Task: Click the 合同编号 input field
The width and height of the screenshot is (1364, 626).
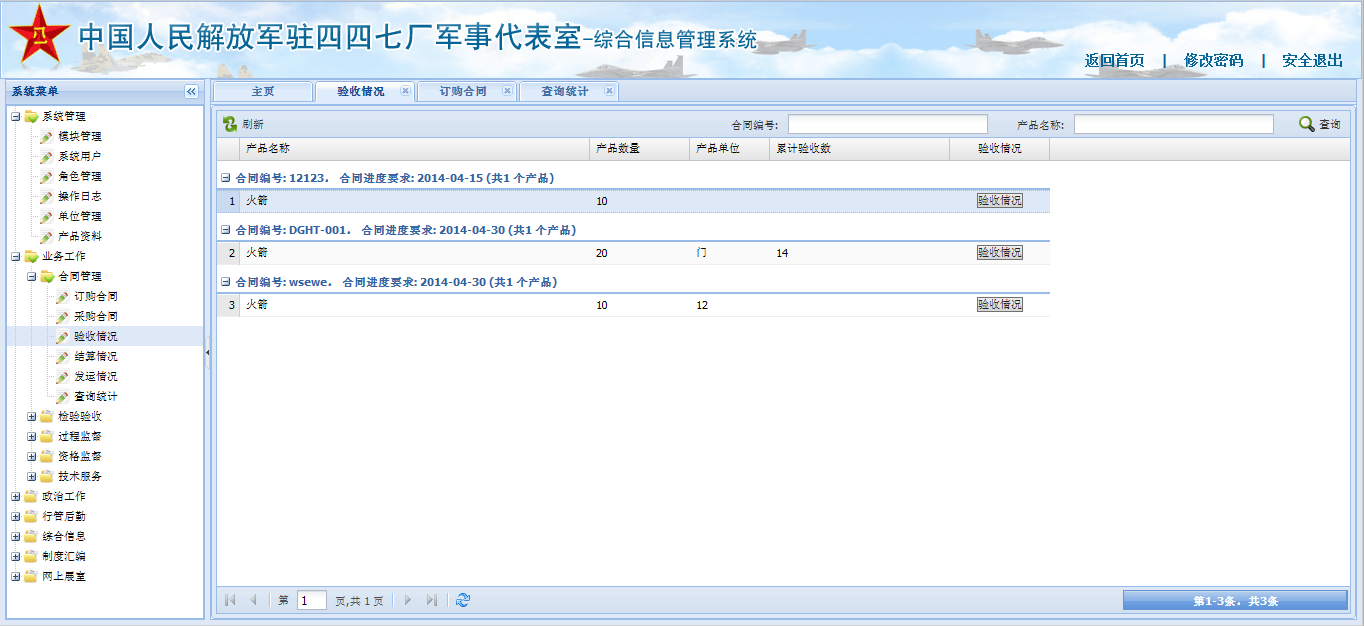Action: click(x=887, y=124)
